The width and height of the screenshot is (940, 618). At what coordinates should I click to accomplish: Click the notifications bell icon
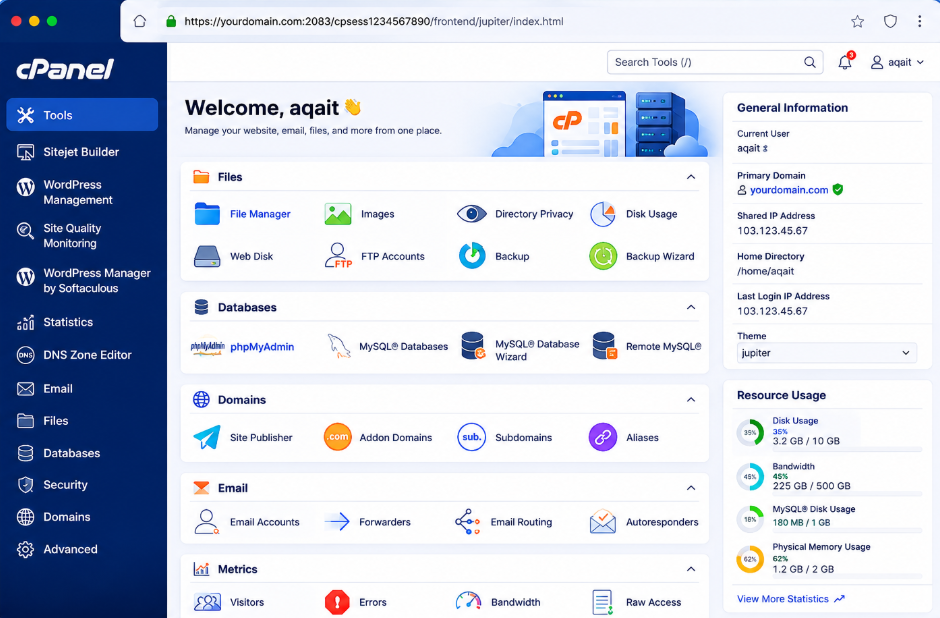[845, 62]
